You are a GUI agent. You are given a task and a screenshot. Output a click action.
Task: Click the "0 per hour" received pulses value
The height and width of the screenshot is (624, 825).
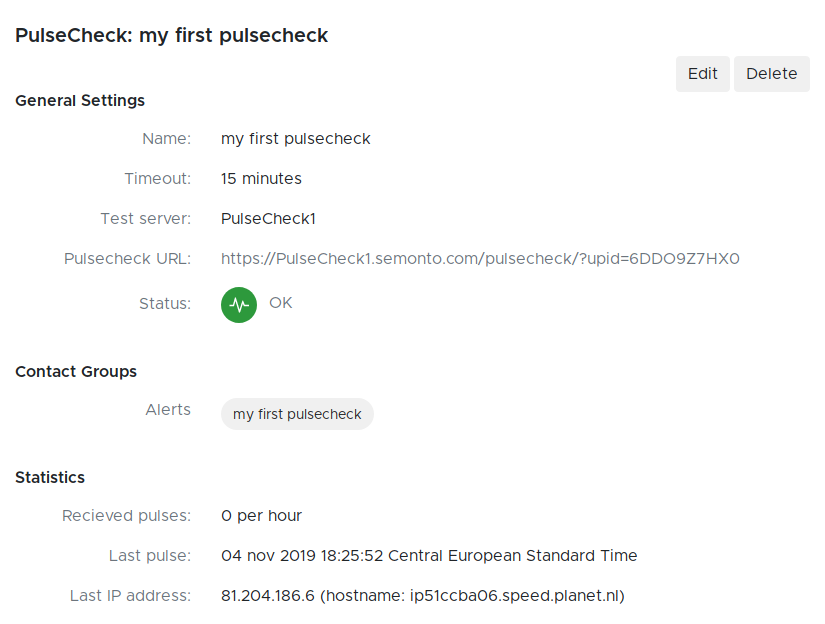261,516
